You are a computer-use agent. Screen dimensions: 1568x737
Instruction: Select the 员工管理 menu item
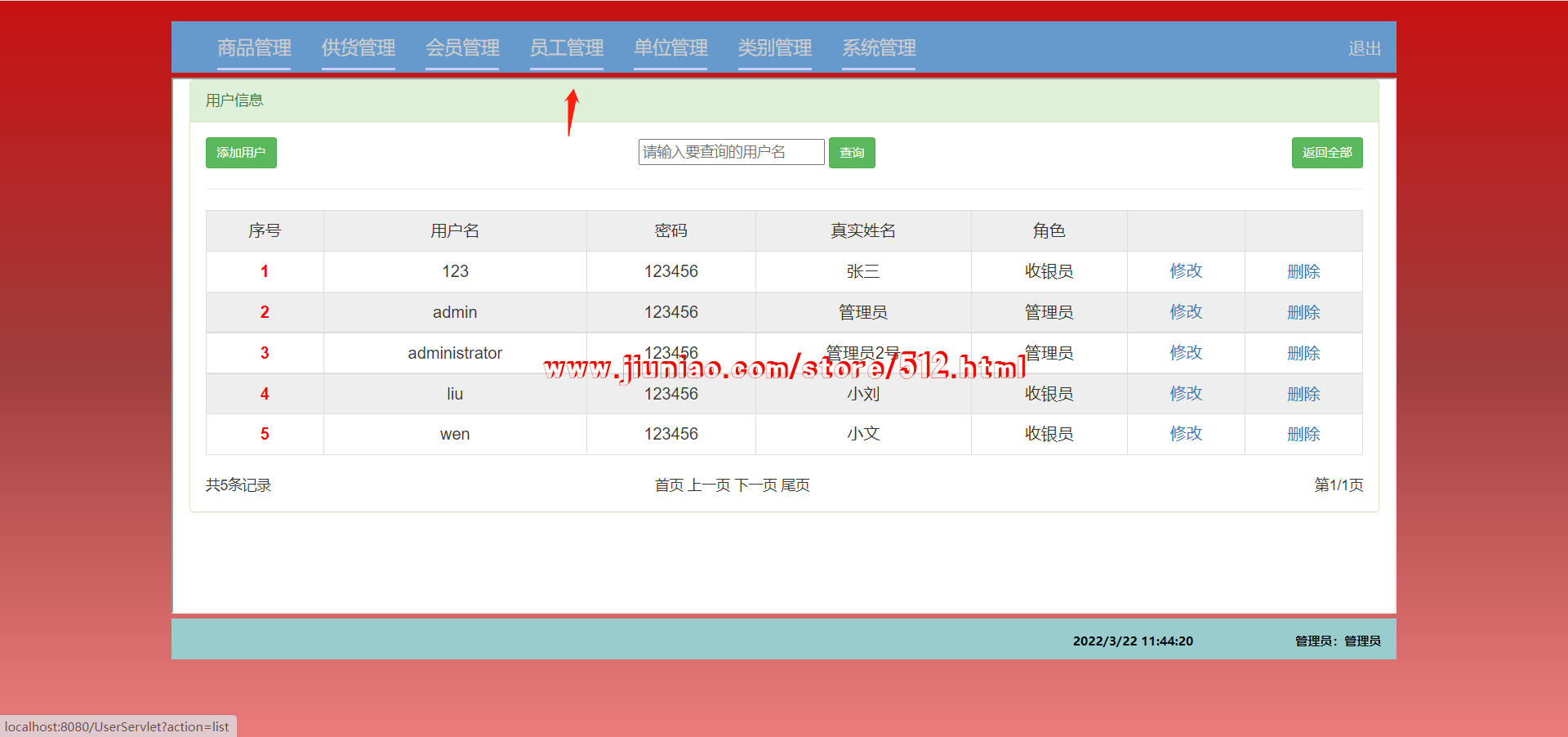tap(566, 48)
